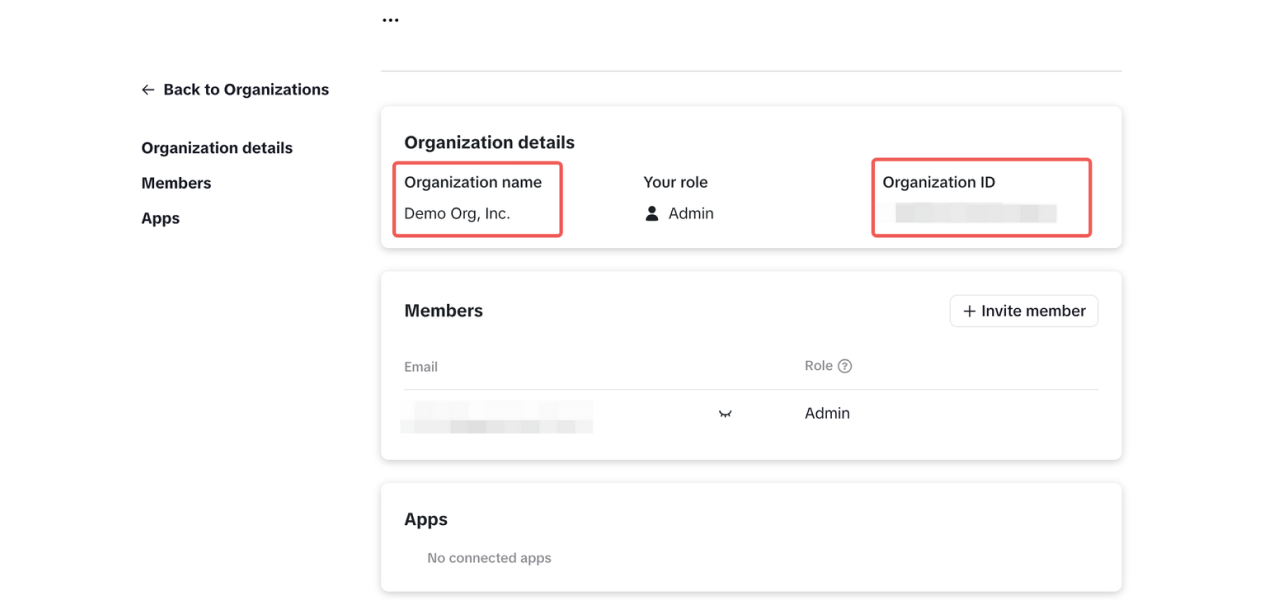Go to Back to Organizations link
The image size is (1280, 600).
click(245, 90)
